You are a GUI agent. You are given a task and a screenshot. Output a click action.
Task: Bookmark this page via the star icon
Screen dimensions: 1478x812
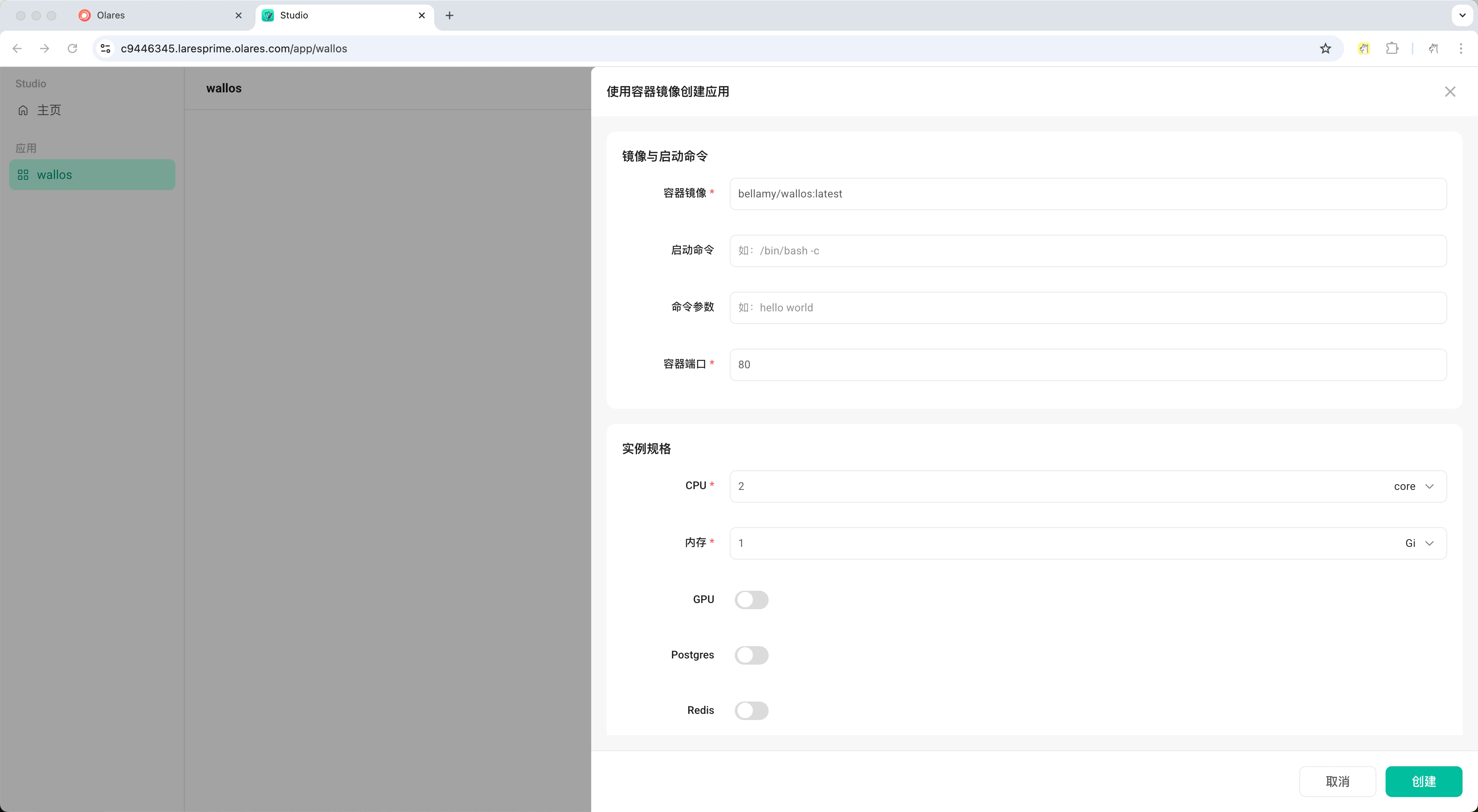[1325, 48]
